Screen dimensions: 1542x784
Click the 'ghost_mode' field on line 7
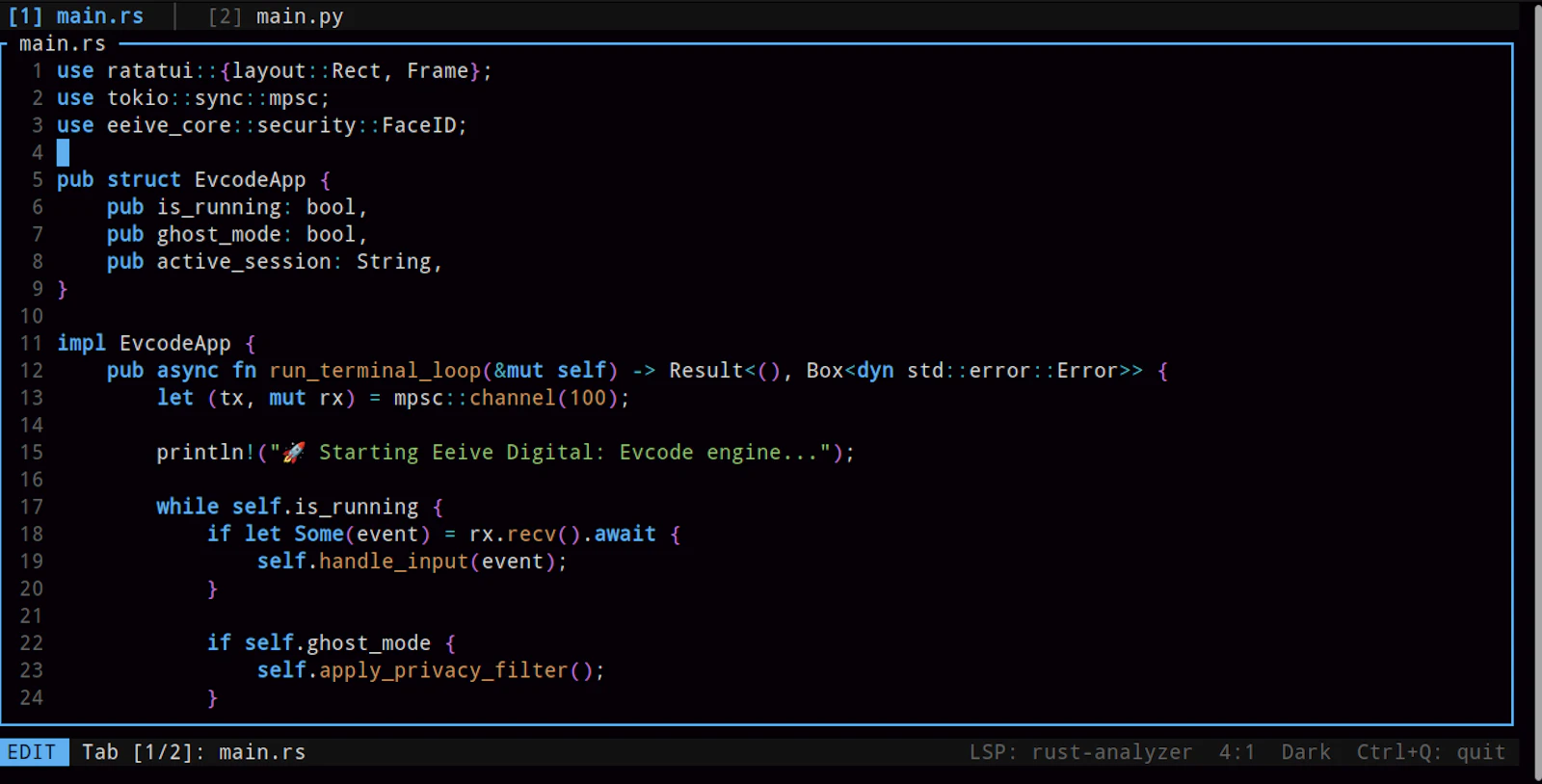pos(219,234)
